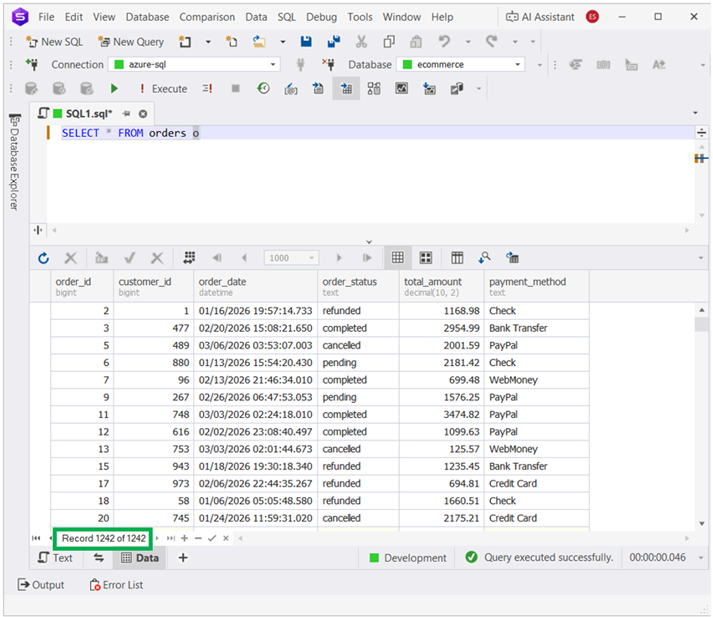Click the Stop execution square icon

coord(236,88)
